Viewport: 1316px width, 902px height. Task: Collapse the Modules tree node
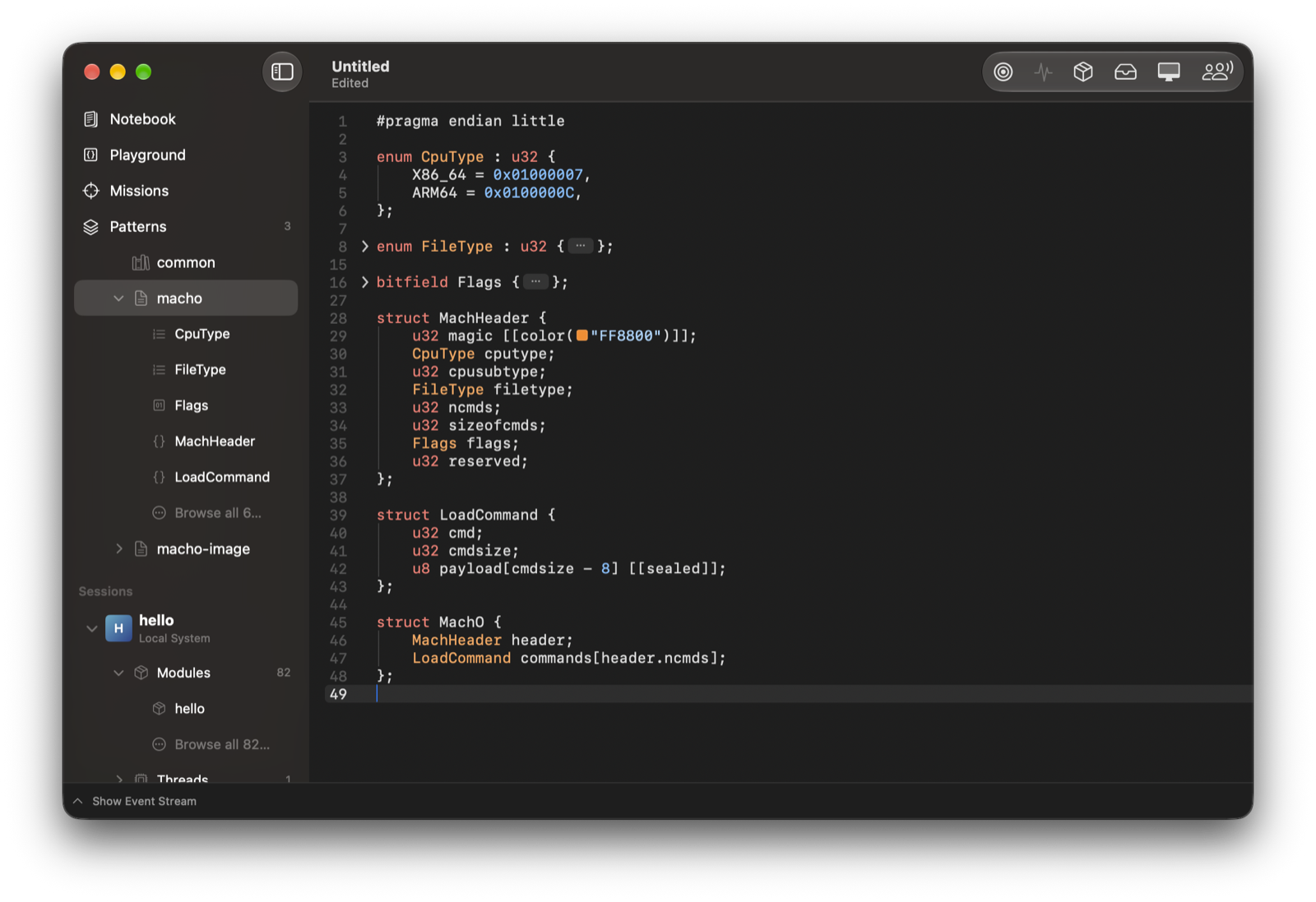pyautogui.click(x=118, y=673)
